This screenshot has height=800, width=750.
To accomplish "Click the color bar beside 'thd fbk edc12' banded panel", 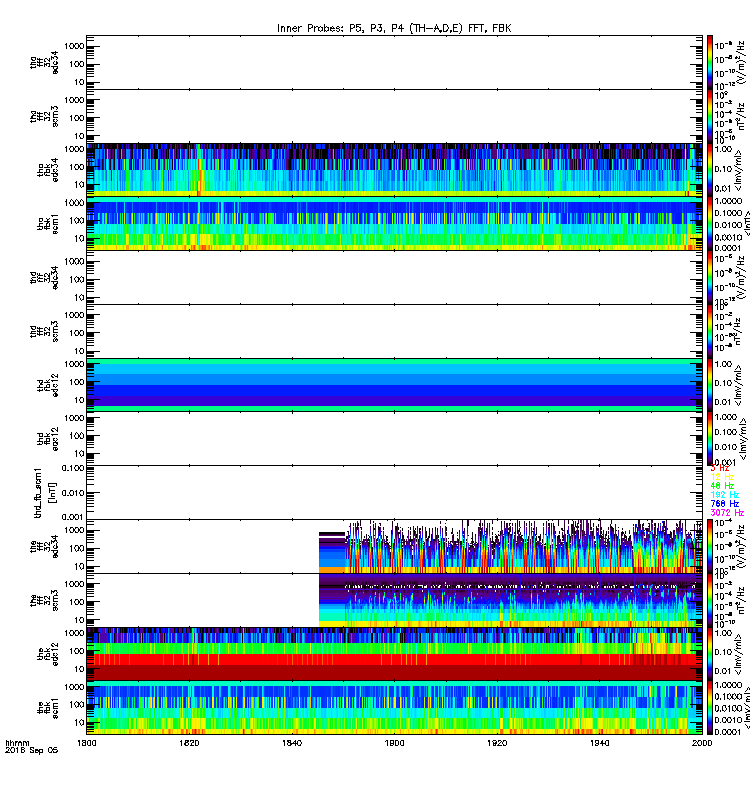I will pos(710,385).
